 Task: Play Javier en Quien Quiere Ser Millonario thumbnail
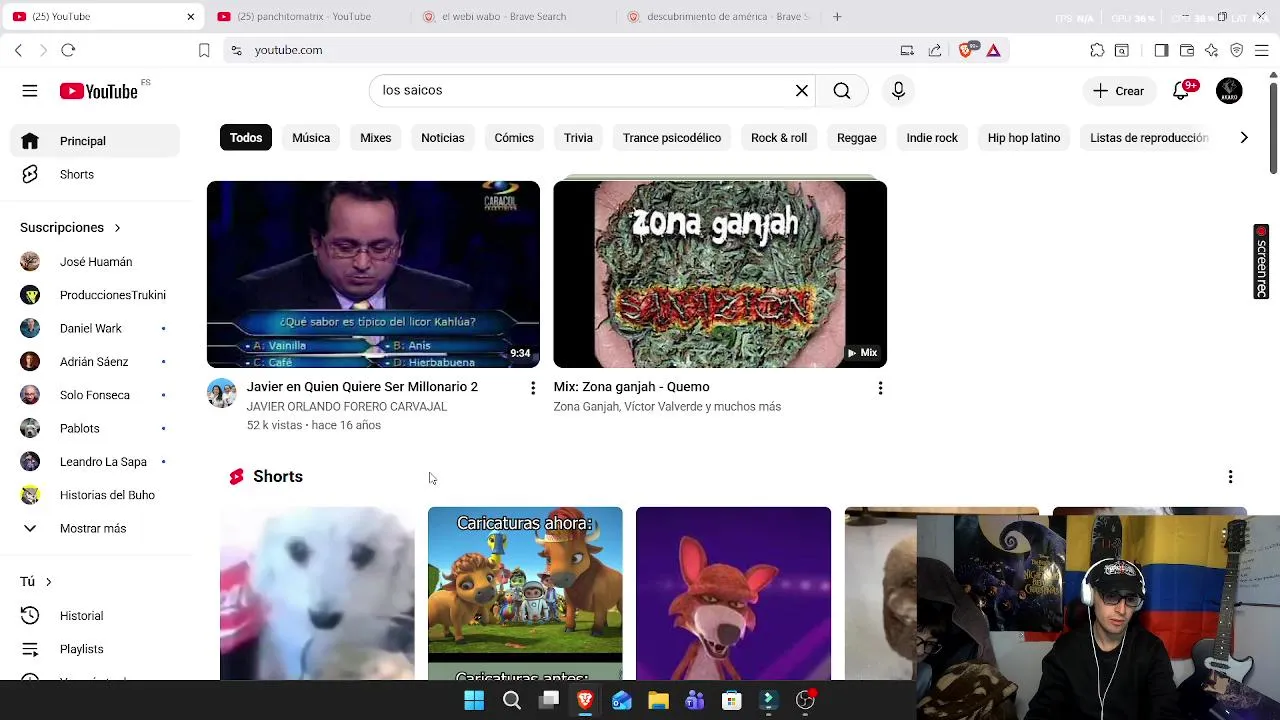(x=373, y=274)
